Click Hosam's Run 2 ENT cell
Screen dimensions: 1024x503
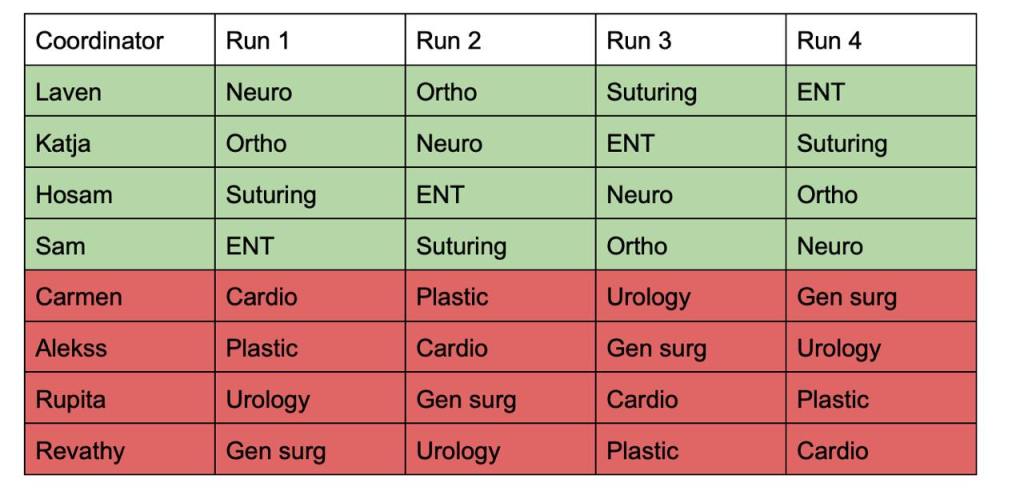[500, 194]
